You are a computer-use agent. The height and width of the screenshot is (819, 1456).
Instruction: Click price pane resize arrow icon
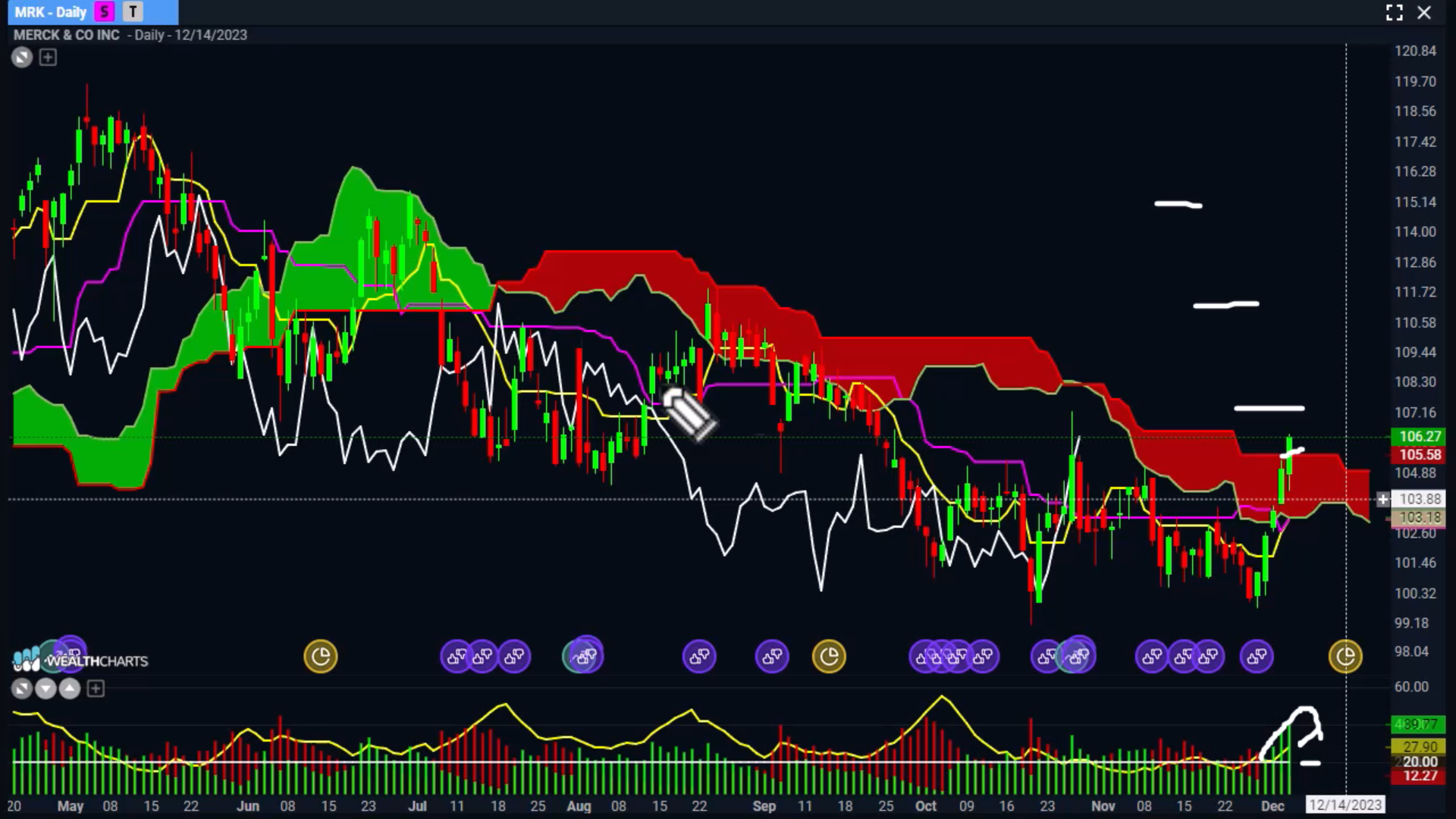coord(22,57)
